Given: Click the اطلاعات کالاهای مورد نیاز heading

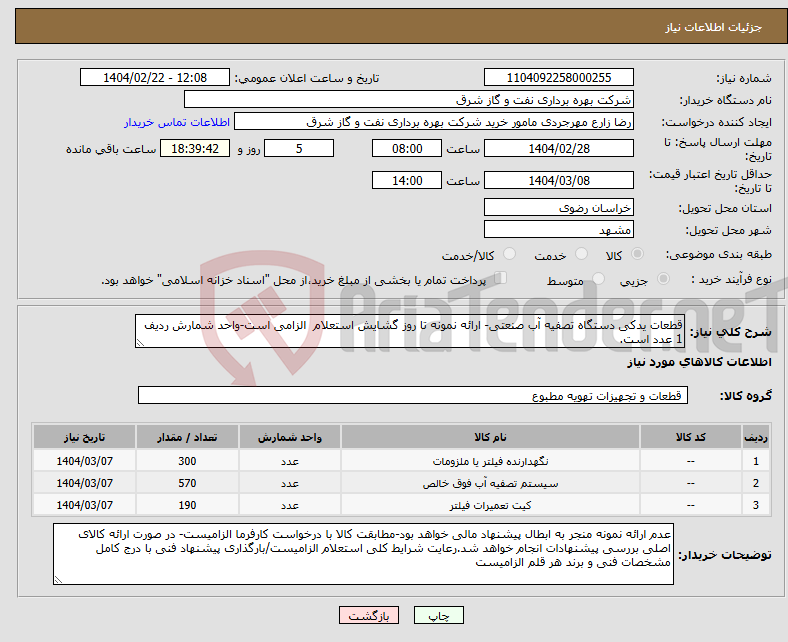Looking at the screenshot, I should coord(699,362).
